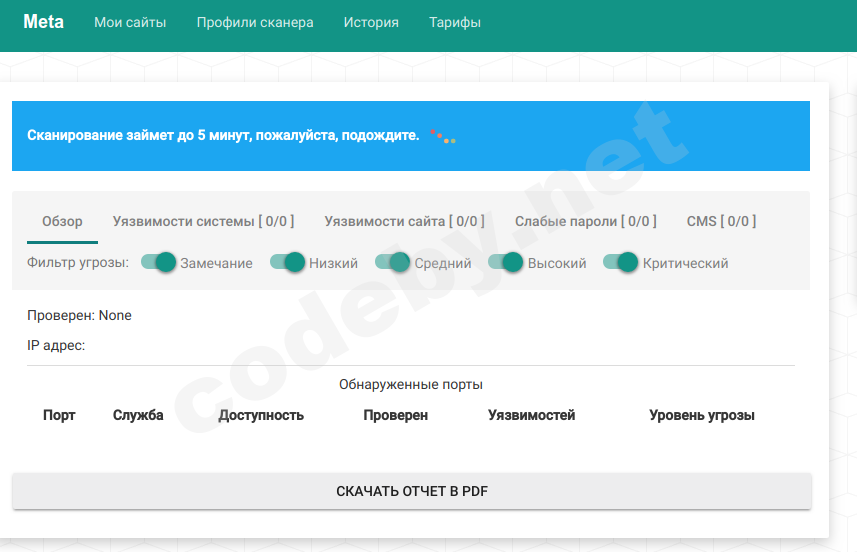The width and height of the screenshot is (857, 552).
Task: Open Мои сайты in navigation
Action: (x=130, y=22)
